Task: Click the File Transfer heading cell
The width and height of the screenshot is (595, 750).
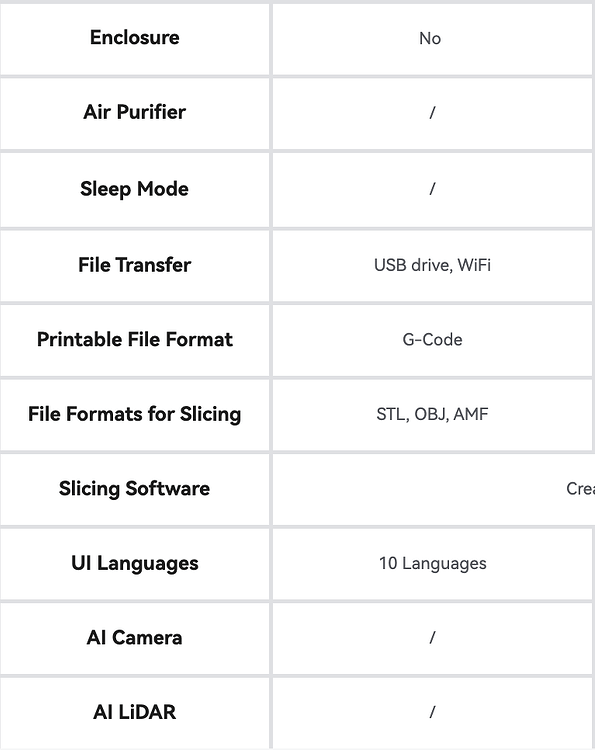Action: pos(134,265)
